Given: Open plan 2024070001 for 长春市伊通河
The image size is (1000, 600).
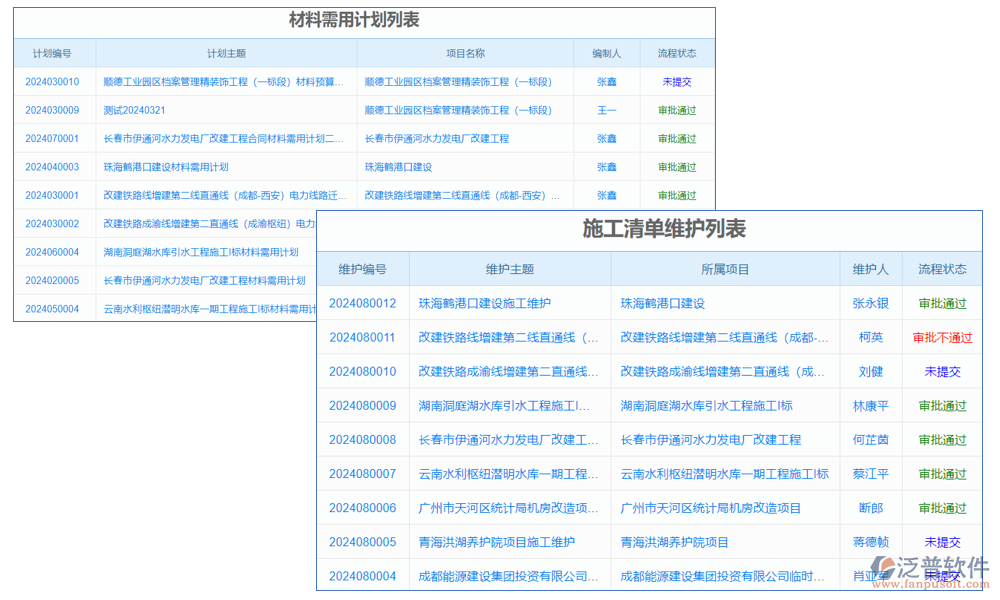Looking at the screenshot, I should click(53, 139).
